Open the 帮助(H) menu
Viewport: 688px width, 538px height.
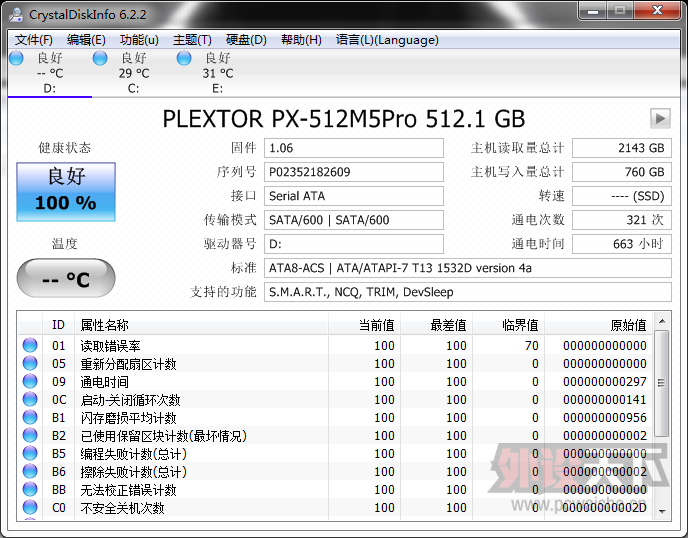click(301, 40)
